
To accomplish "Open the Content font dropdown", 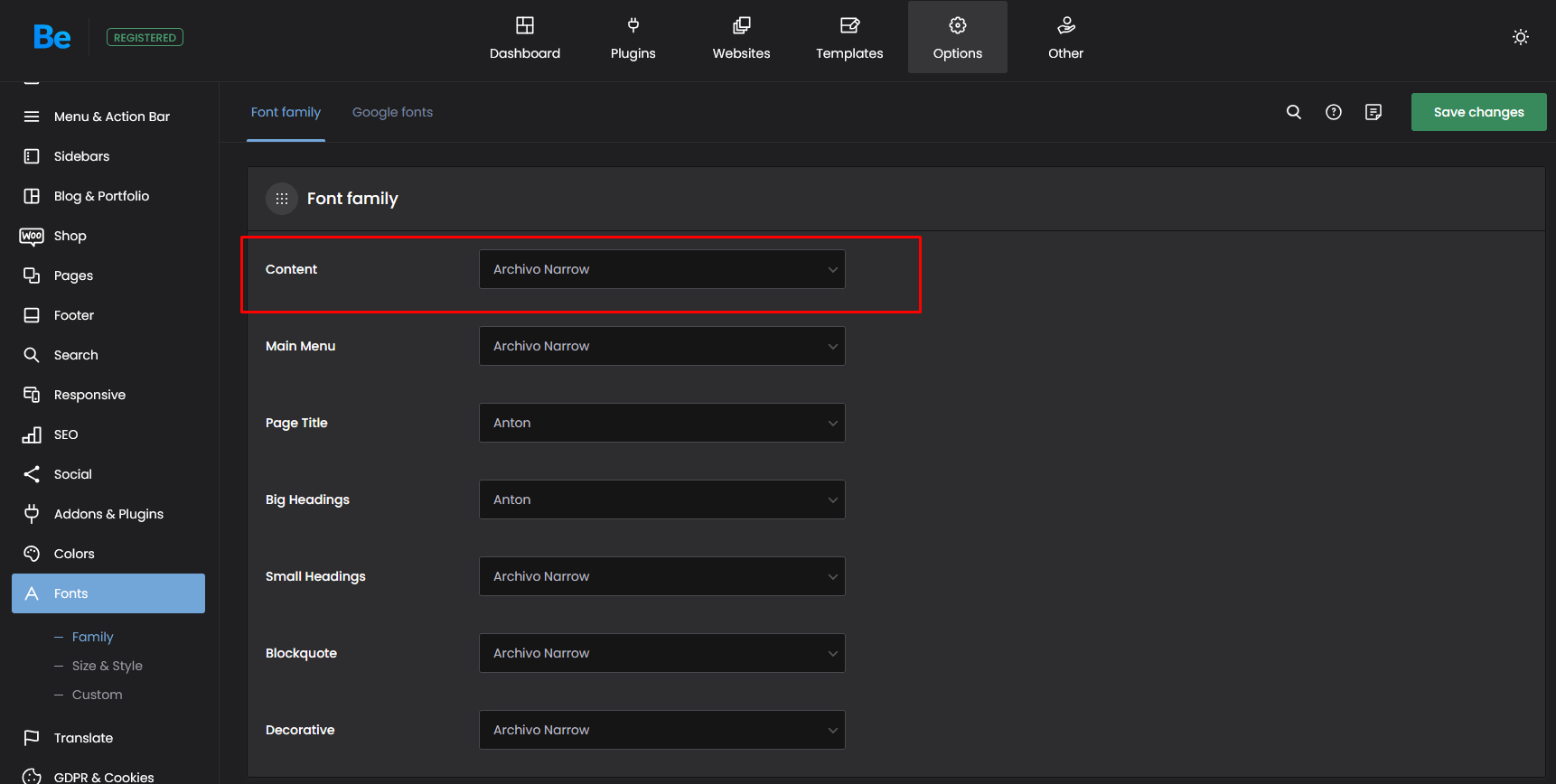I will pos(662,269).
